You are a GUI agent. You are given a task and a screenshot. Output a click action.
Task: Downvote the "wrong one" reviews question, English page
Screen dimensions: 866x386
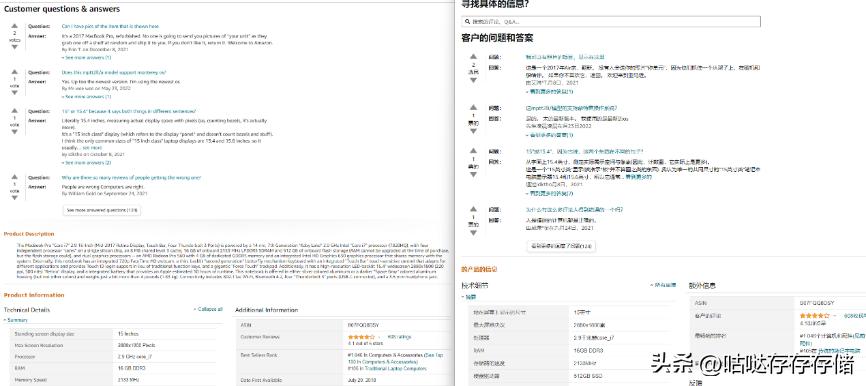(x=14, y=198)
